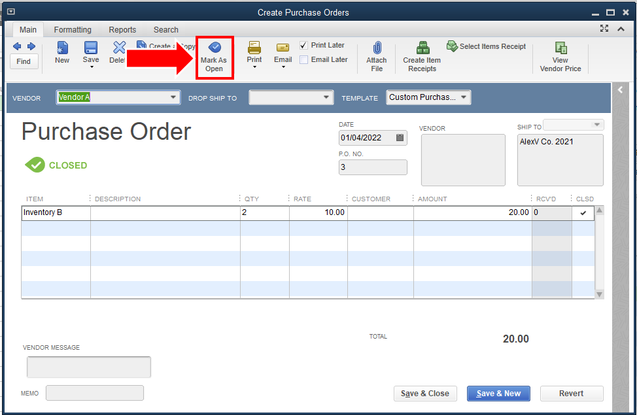Open the date calendar picker
This screenshot has height=415, width=637.
(x=400, y=138)
